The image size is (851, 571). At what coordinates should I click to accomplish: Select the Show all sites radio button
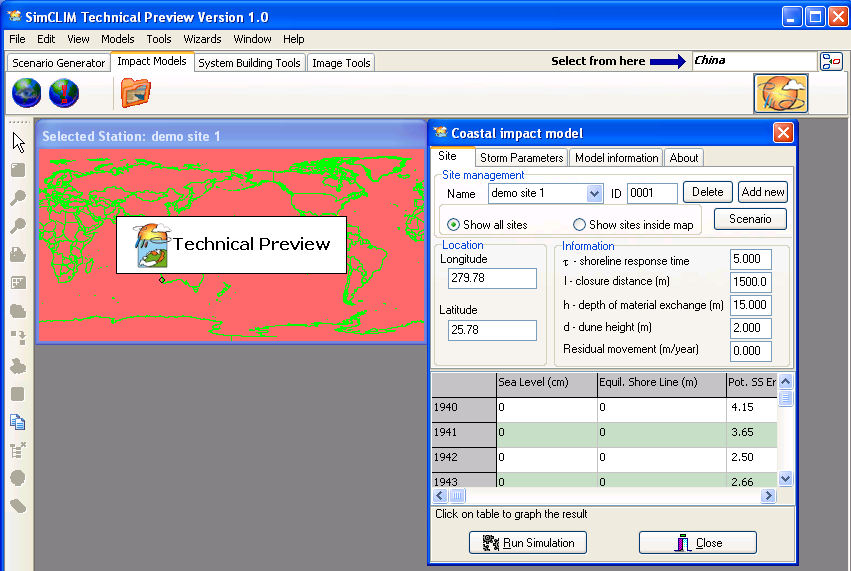point(453,225)
